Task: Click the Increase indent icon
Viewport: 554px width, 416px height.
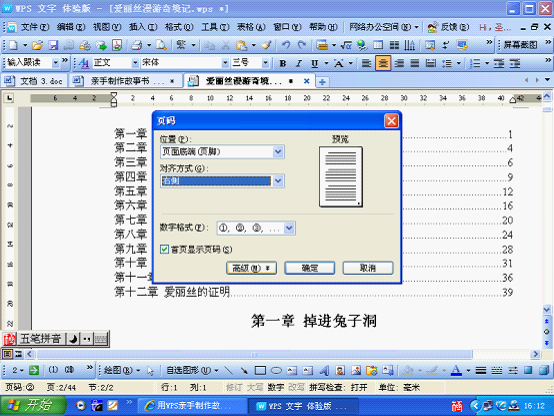Action: click(515, 63)
